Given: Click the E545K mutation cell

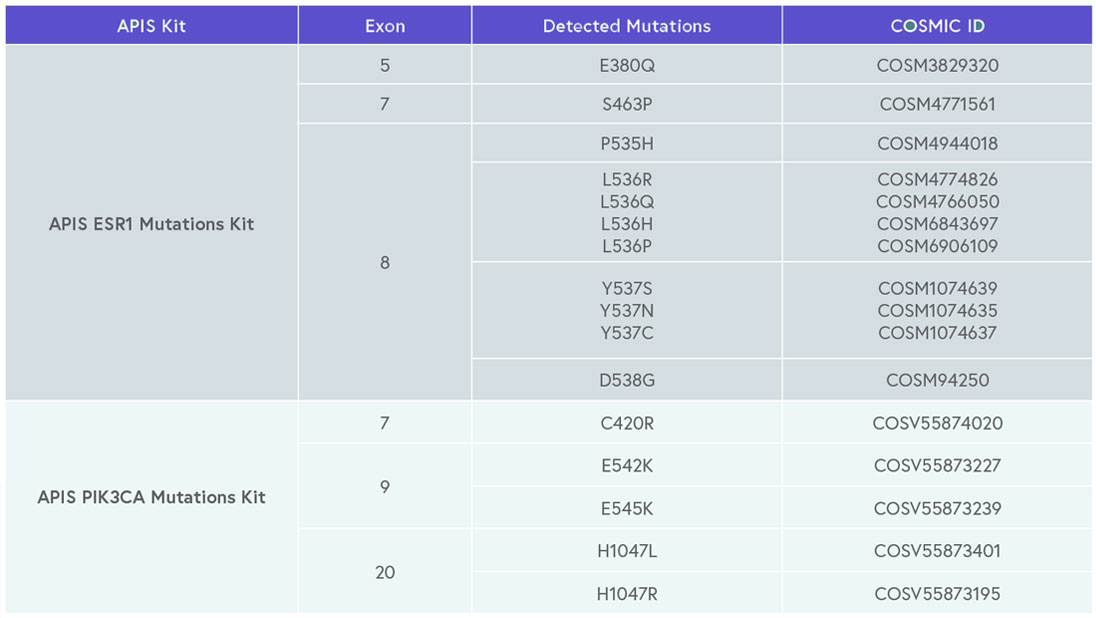Looking at the screenshot, I should (627, 509).
